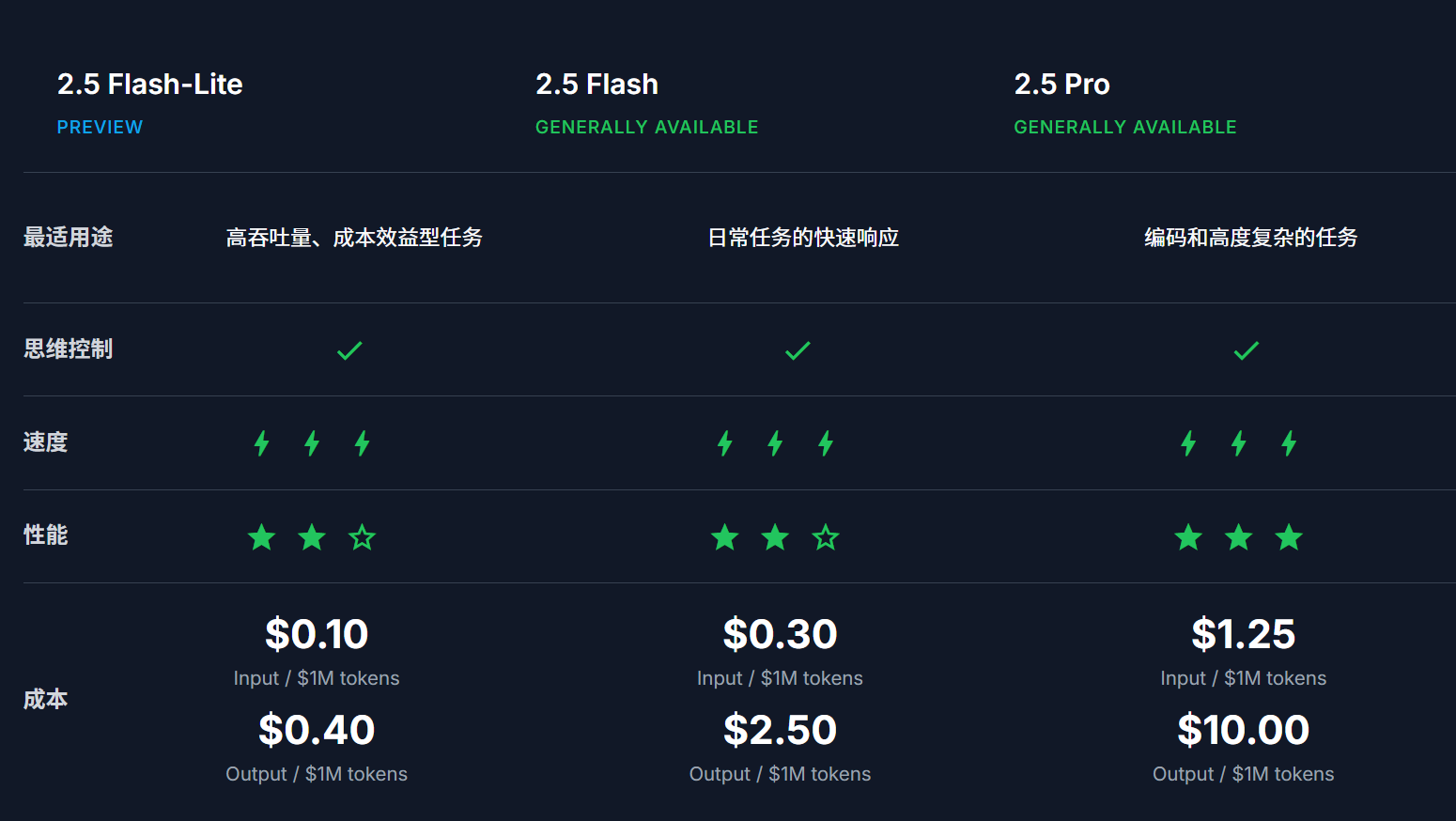Image resolution: width=1456 pixels, height=821 pixels.
Task: Select the 2.5 Flash-Lite heading
Action: 150,85
